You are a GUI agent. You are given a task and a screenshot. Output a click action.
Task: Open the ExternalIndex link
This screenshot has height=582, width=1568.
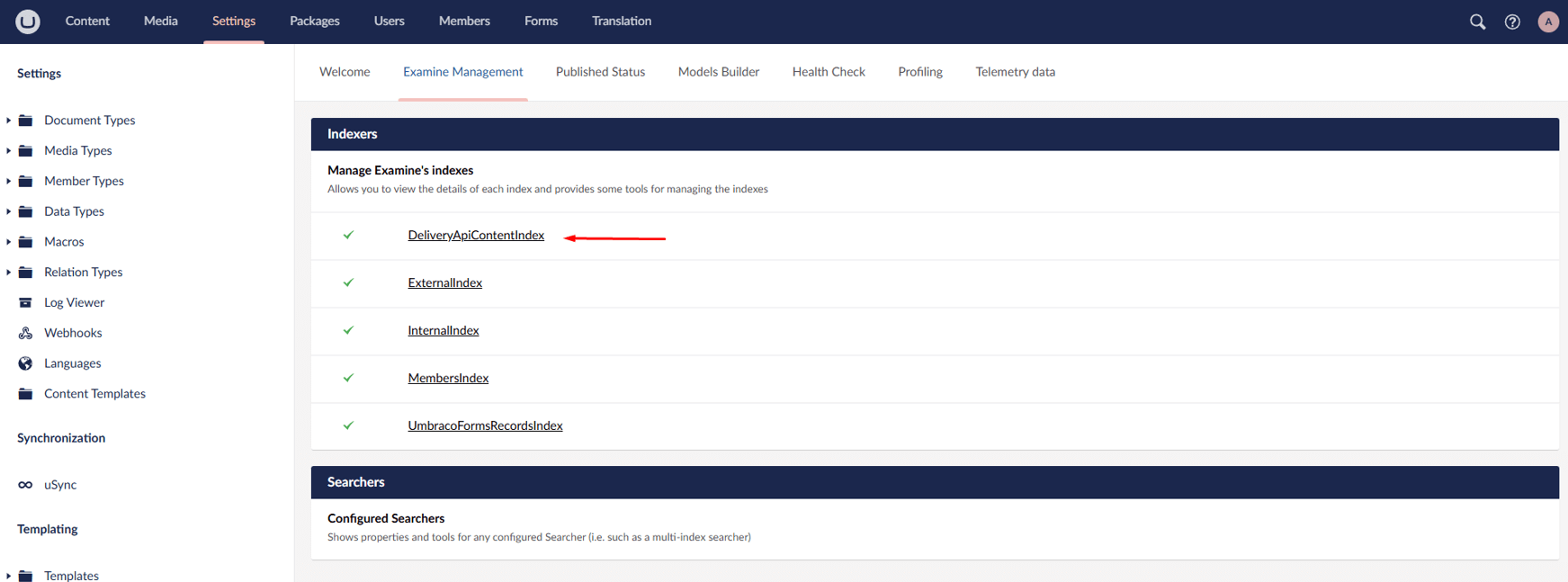445,282
